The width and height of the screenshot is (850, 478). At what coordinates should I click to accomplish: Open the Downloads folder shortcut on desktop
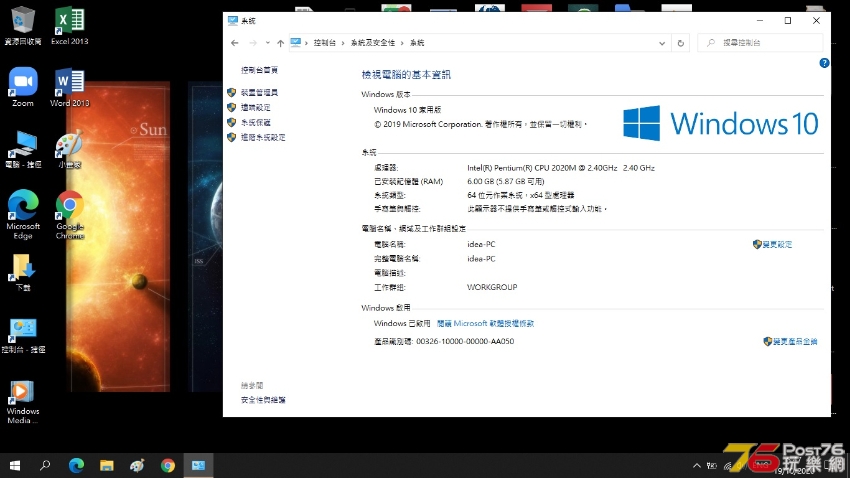click(x=23, y=272)
